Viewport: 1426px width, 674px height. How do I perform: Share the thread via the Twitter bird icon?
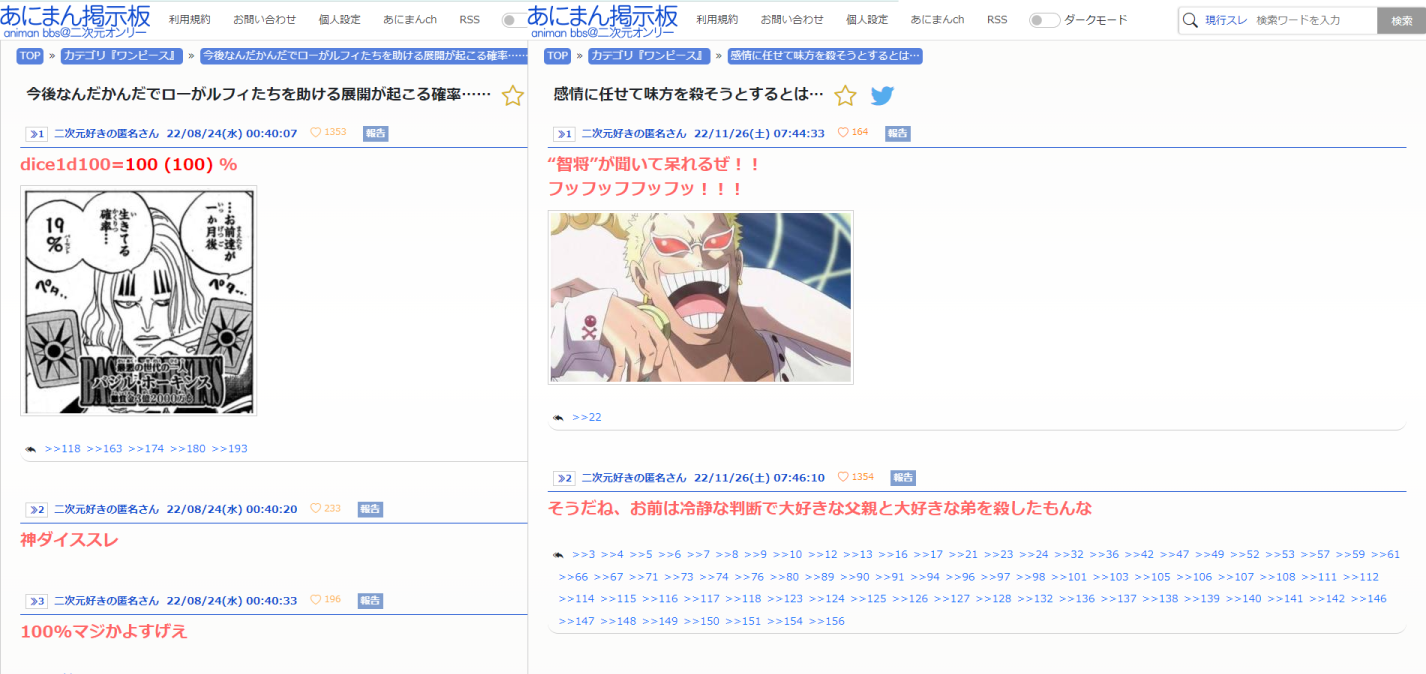[x=882, y=96]
